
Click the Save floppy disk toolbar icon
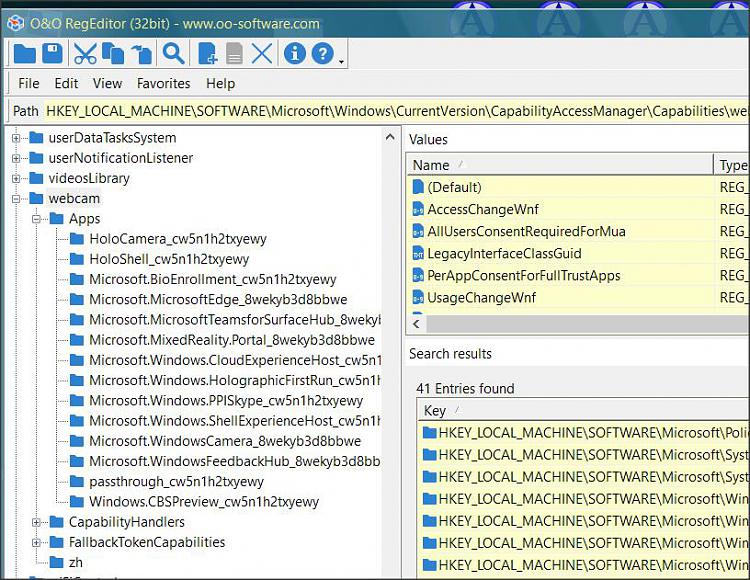point(52,54)
